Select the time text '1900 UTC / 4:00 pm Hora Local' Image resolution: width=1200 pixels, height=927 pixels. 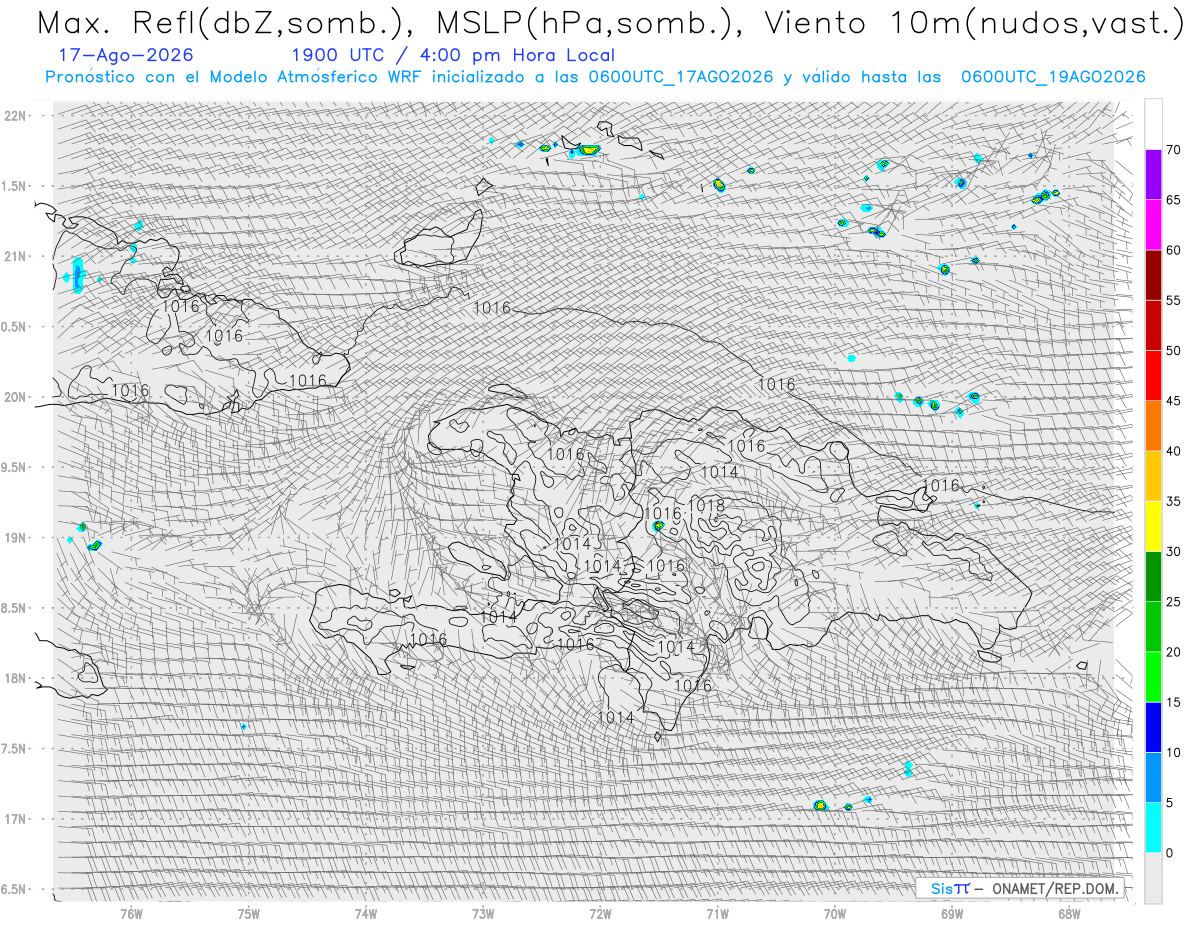pyautogui.click(x=453, y=55)
